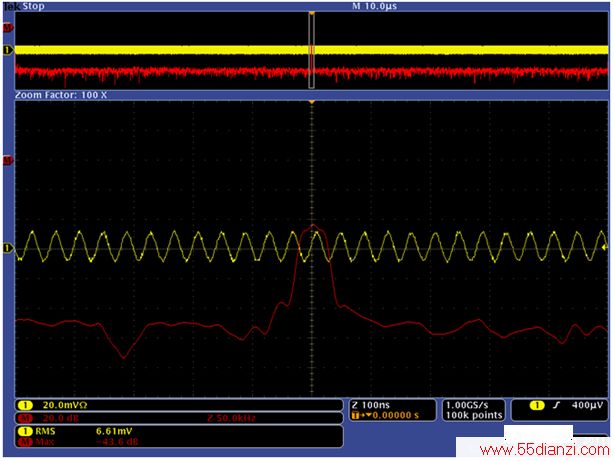The image size is (614, 461).
Task: Click the orange trigger position marker atop overview
Action: pyautogui.click(x=311, y=14)
